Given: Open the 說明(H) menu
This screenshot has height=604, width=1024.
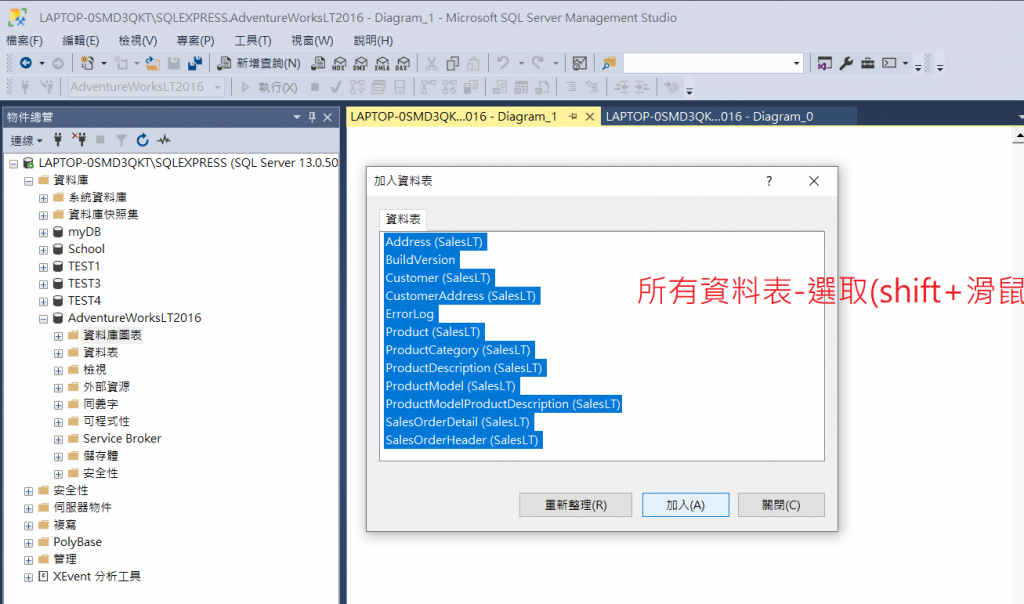Looking at the screenshot, I should point(373,40).
